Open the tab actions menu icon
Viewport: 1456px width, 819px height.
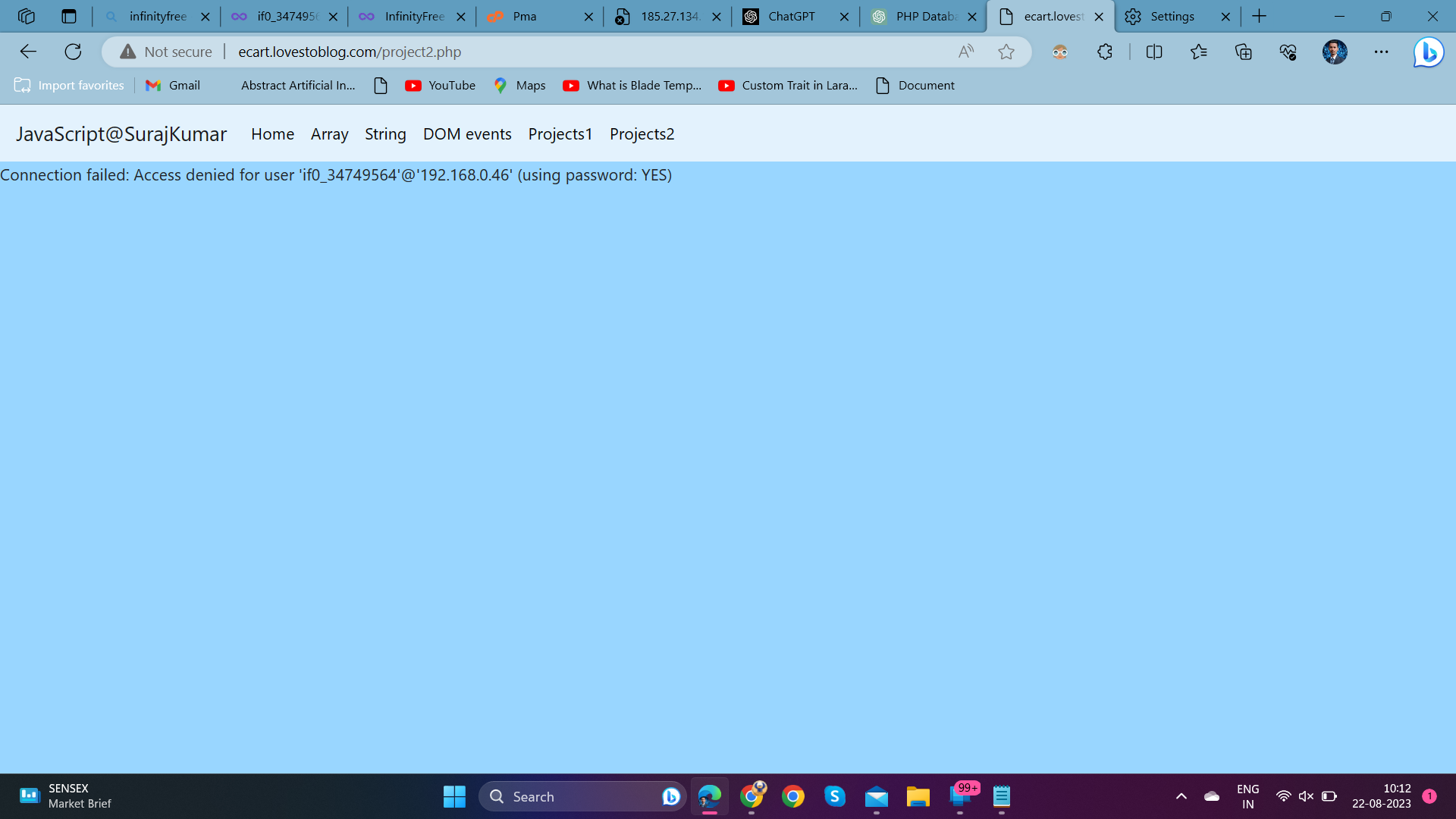click(69, 16)
